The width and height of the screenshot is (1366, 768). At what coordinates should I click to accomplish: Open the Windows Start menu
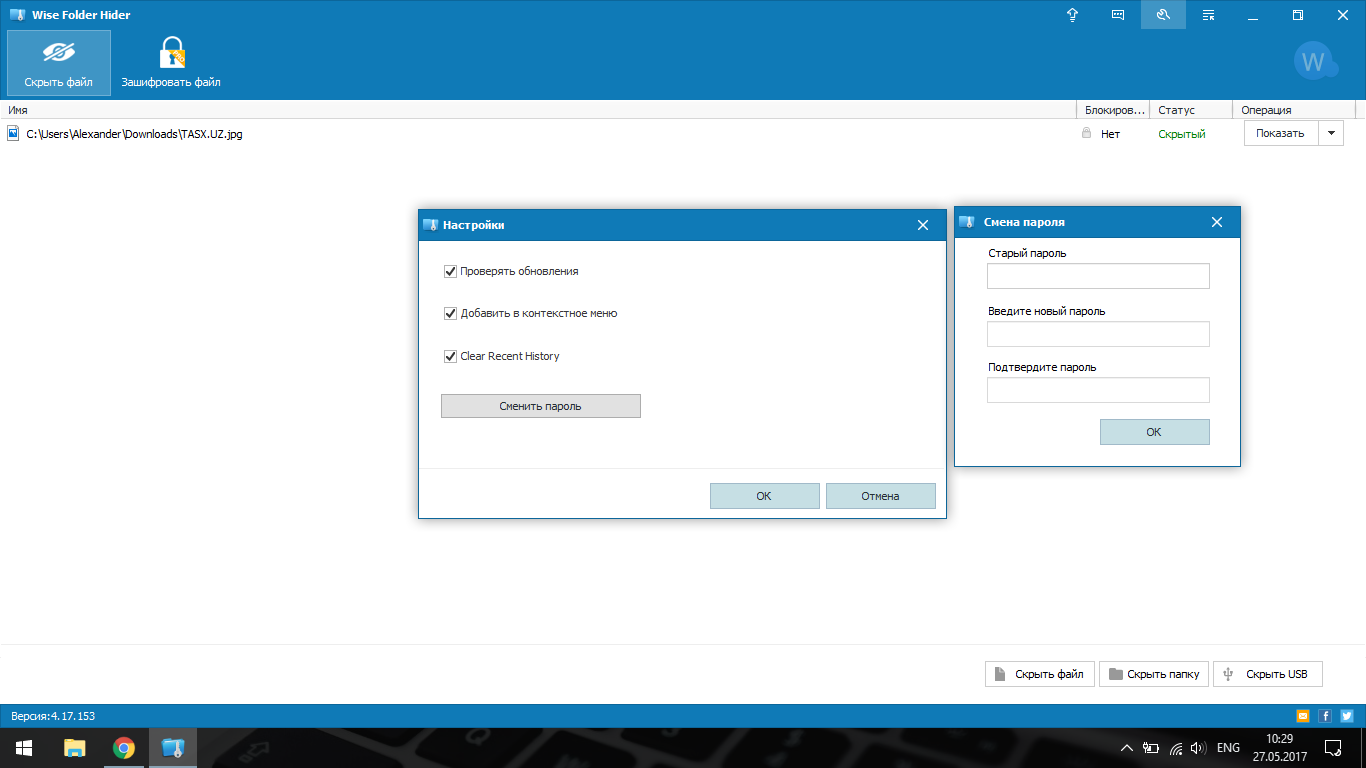click(24, 748)
